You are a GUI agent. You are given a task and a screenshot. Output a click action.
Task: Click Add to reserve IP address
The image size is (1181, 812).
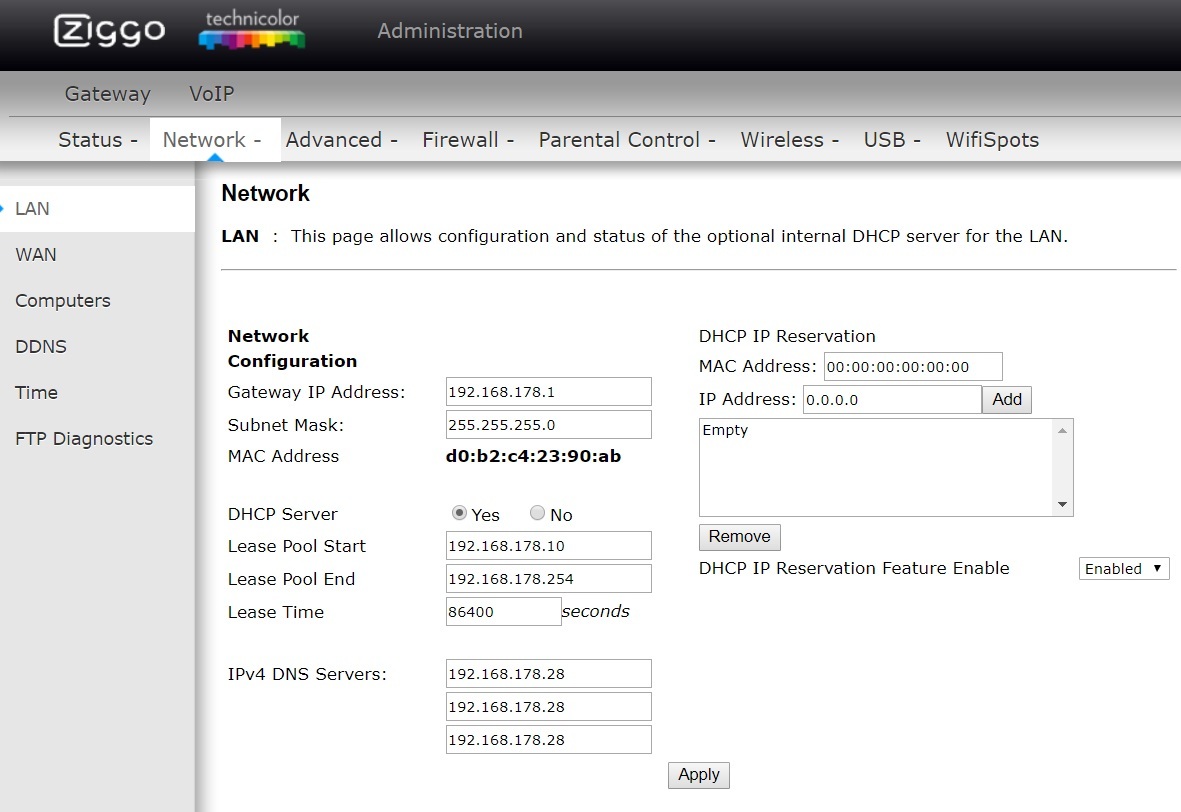click(x=1007, y=400)
